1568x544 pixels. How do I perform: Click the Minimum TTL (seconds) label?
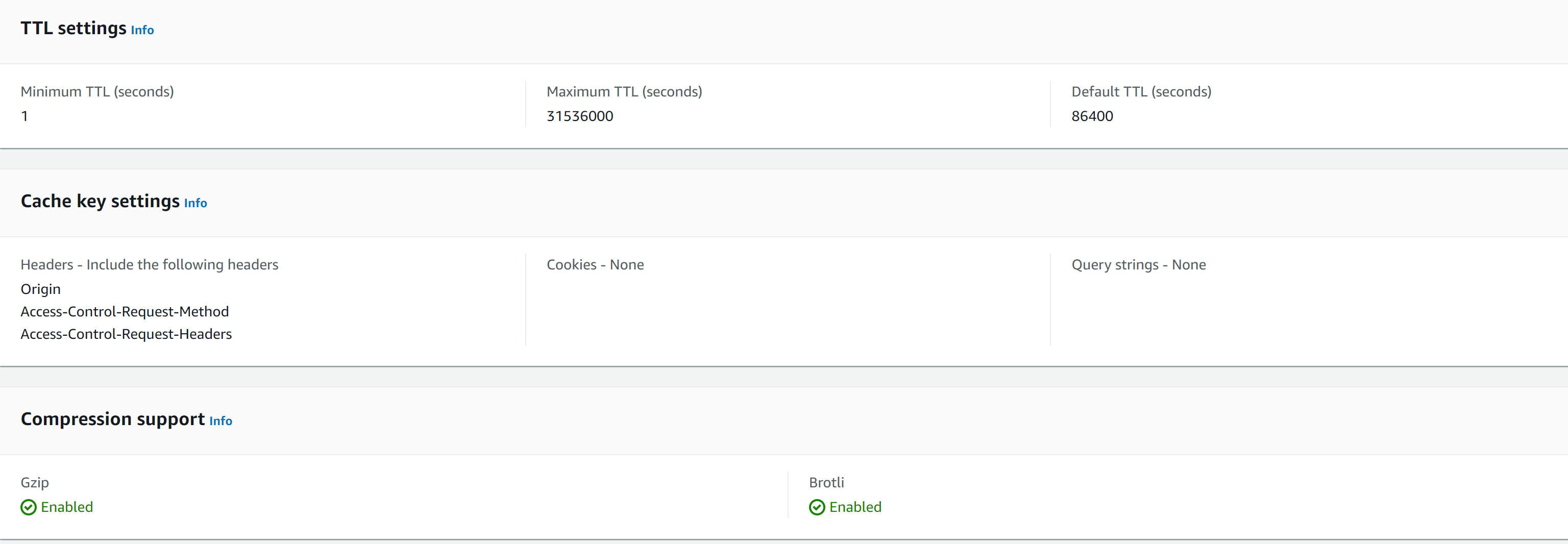point(97,91)
